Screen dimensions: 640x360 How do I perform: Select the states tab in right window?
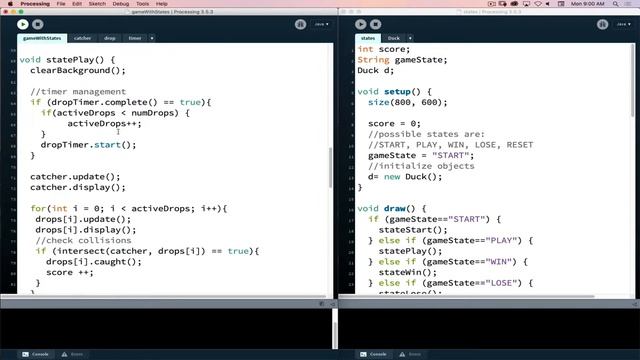368,38
